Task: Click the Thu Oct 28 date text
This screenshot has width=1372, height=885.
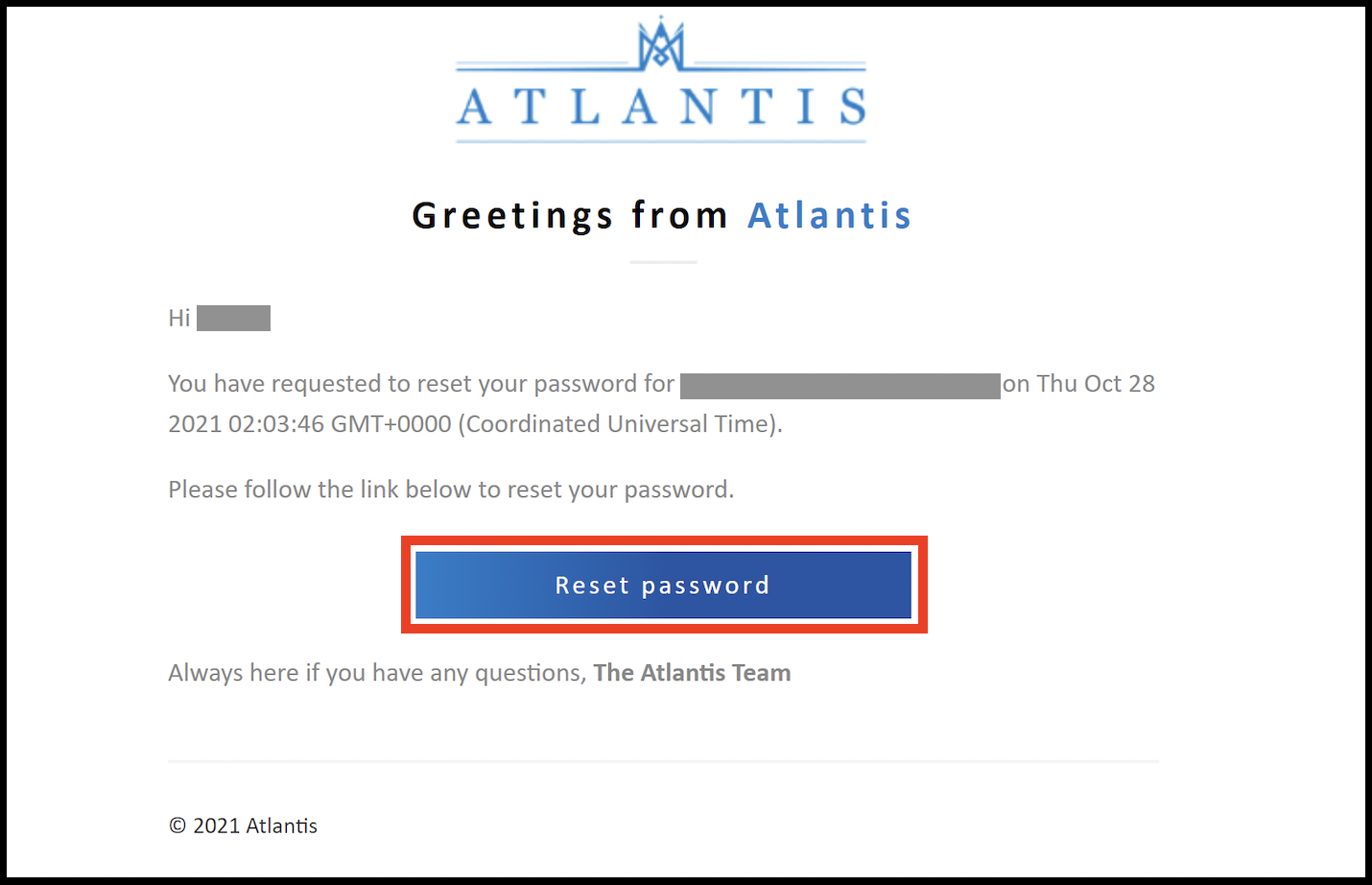Action: (x=1096, y=384)
